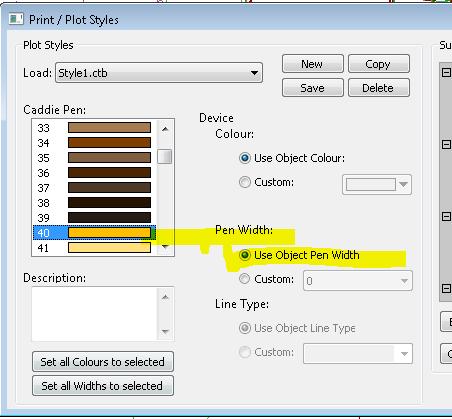Click the down arrow of the pen list scrollbar
This screenshot has width=452, height=419.
165,247
